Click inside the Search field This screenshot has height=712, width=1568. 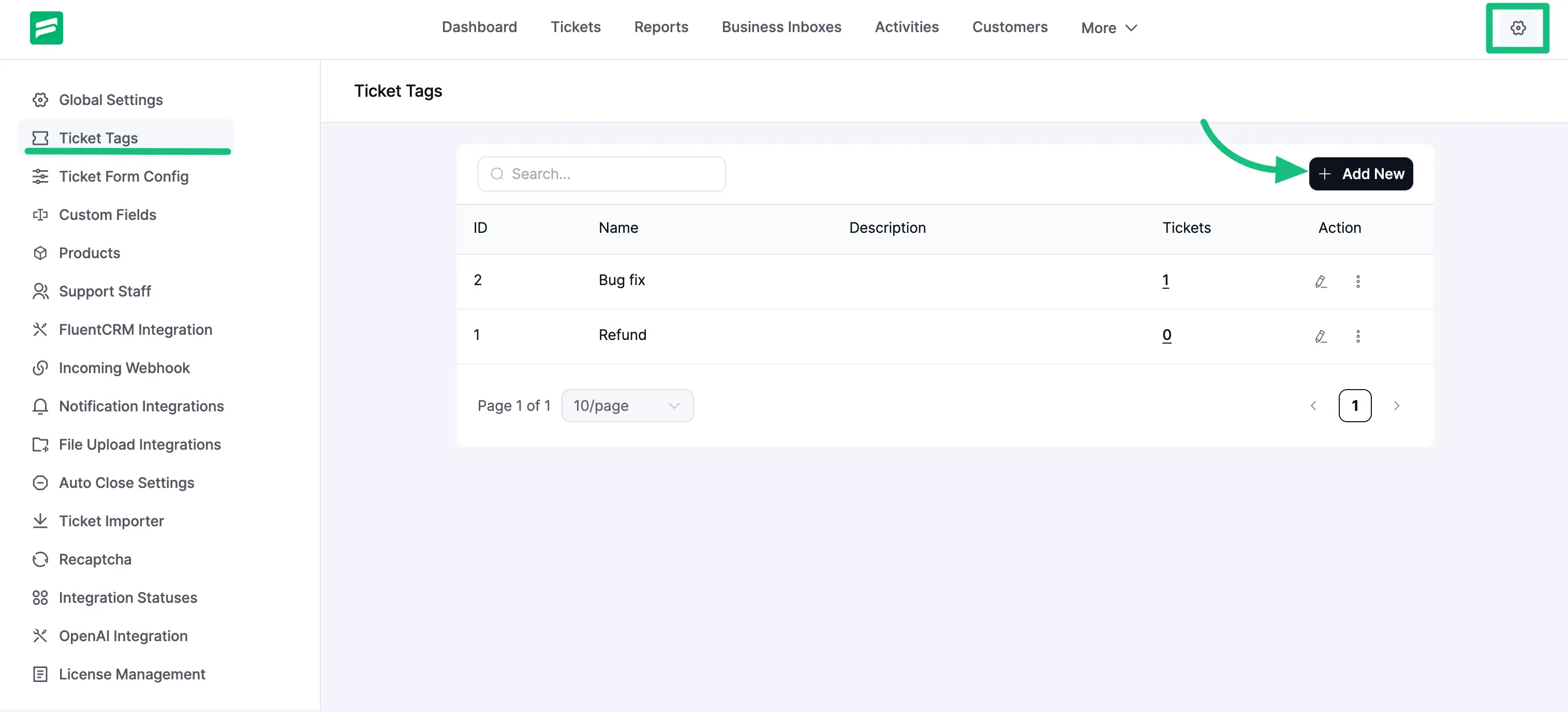tap(601, 173)
